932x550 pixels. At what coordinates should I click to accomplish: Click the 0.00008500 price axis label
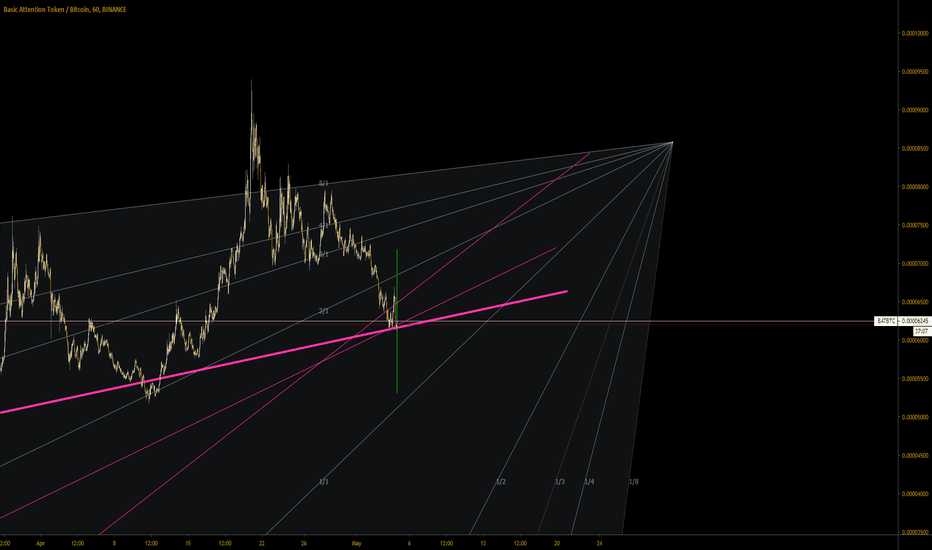[x=915, y=149]
